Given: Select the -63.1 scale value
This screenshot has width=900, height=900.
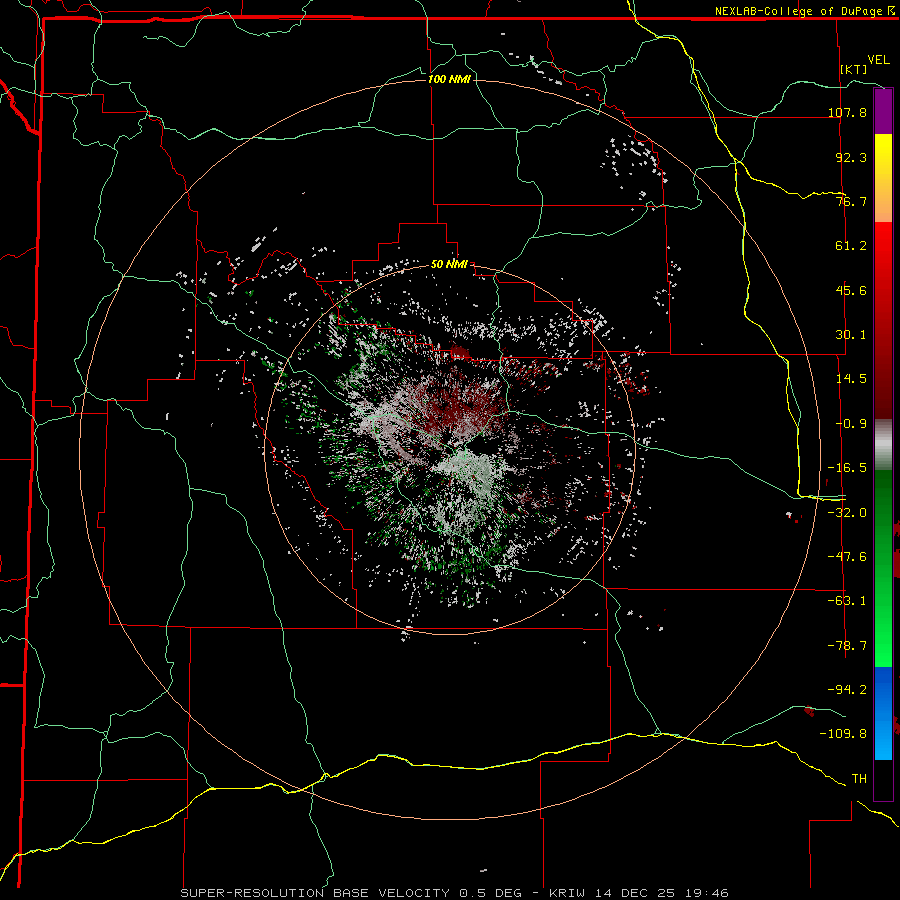Looking at the screenshot, I should coord(847,601).
